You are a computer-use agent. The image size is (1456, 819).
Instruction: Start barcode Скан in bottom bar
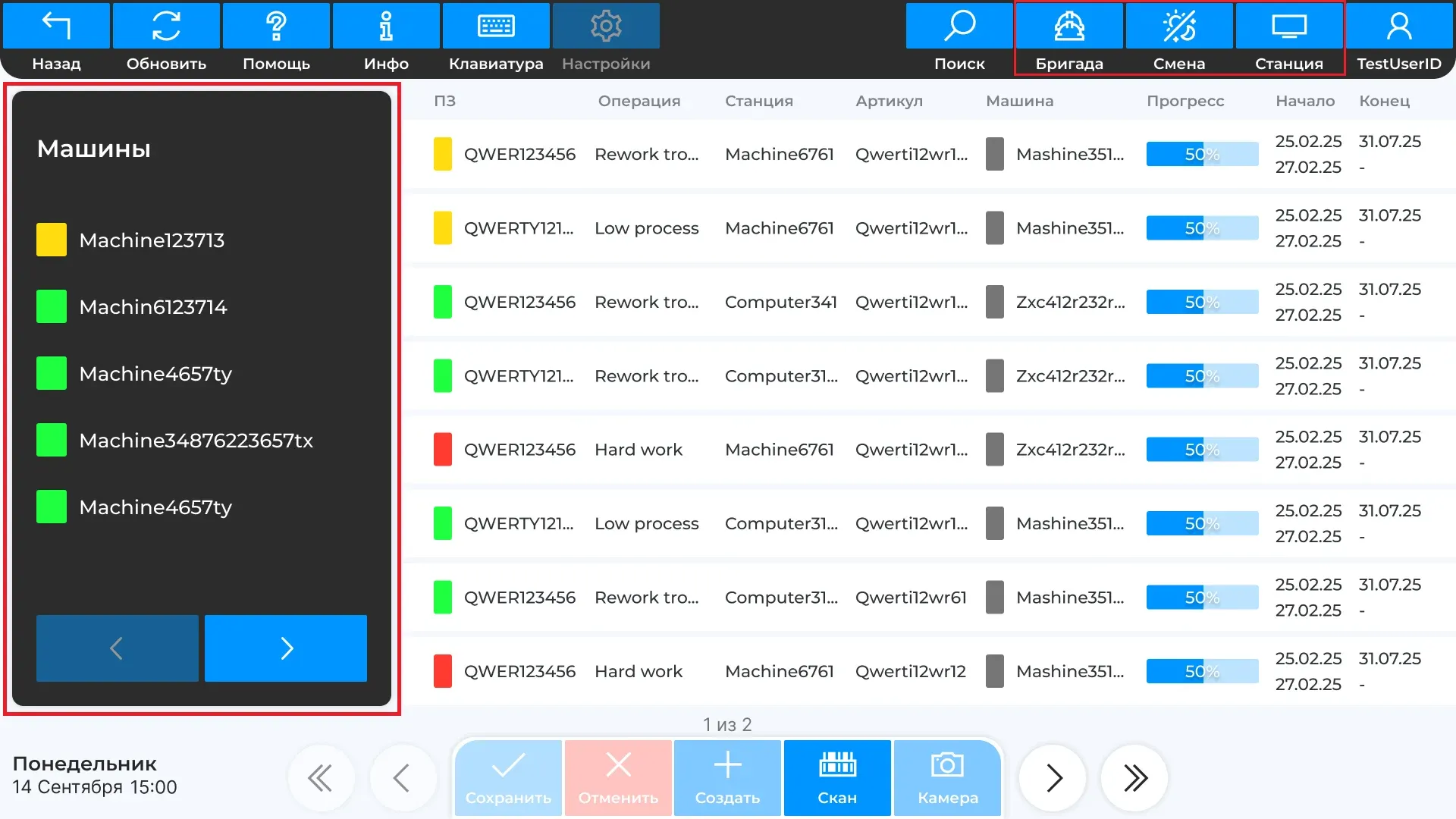[x=837, y=777]
